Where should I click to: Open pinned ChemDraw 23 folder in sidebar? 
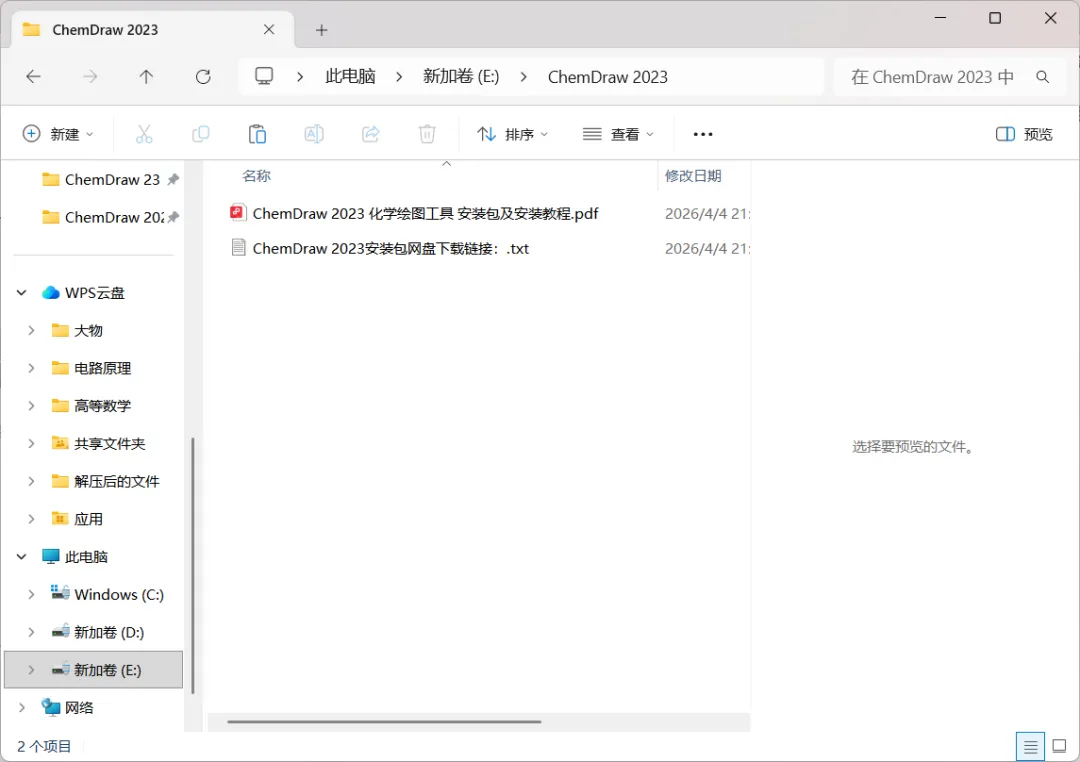click(x=101, y=179)
